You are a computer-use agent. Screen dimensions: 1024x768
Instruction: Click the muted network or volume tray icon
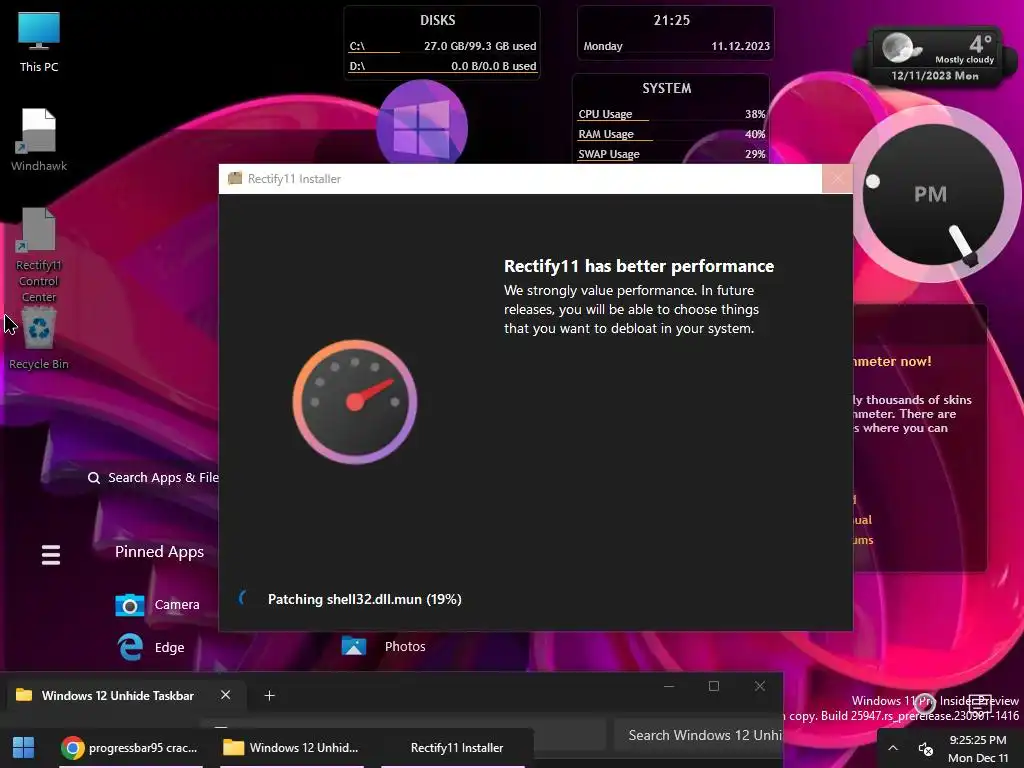[925, 748]
